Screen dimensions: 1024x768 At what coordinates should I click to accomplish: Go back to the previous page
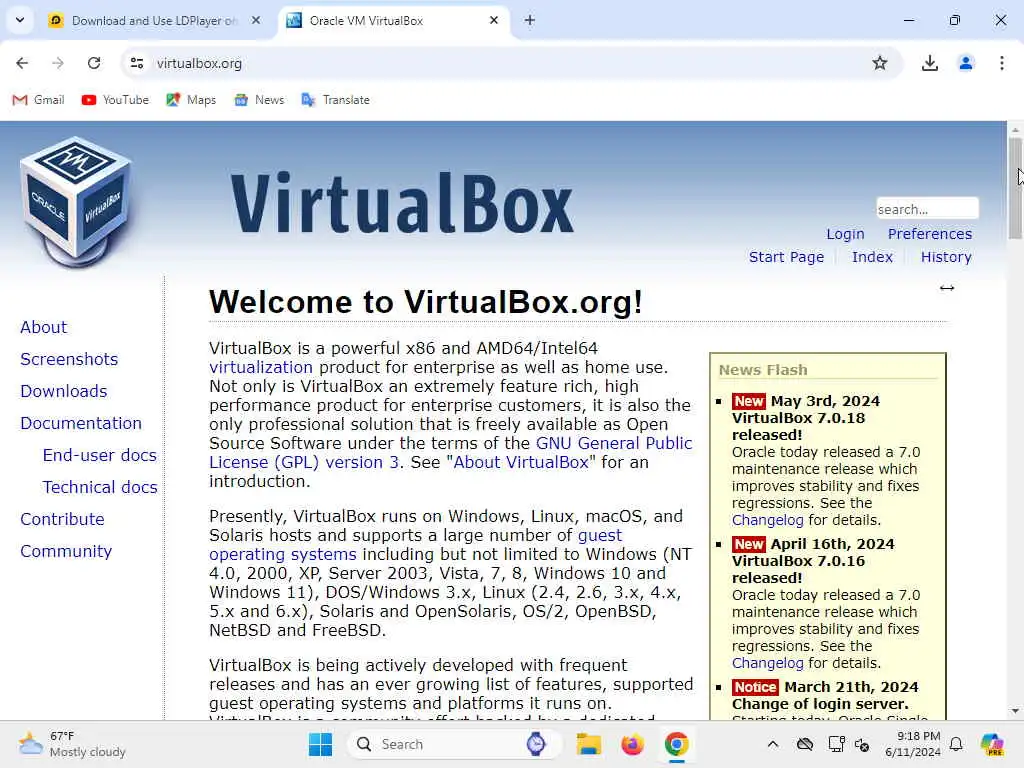[x=22, y=63]
